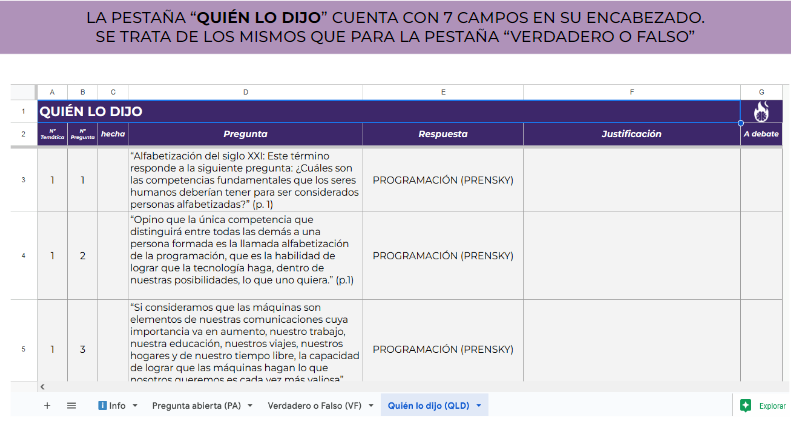Open Verdadero o Falso (VF) tab dropdown
791x433 pixels.
click(372, 406)
